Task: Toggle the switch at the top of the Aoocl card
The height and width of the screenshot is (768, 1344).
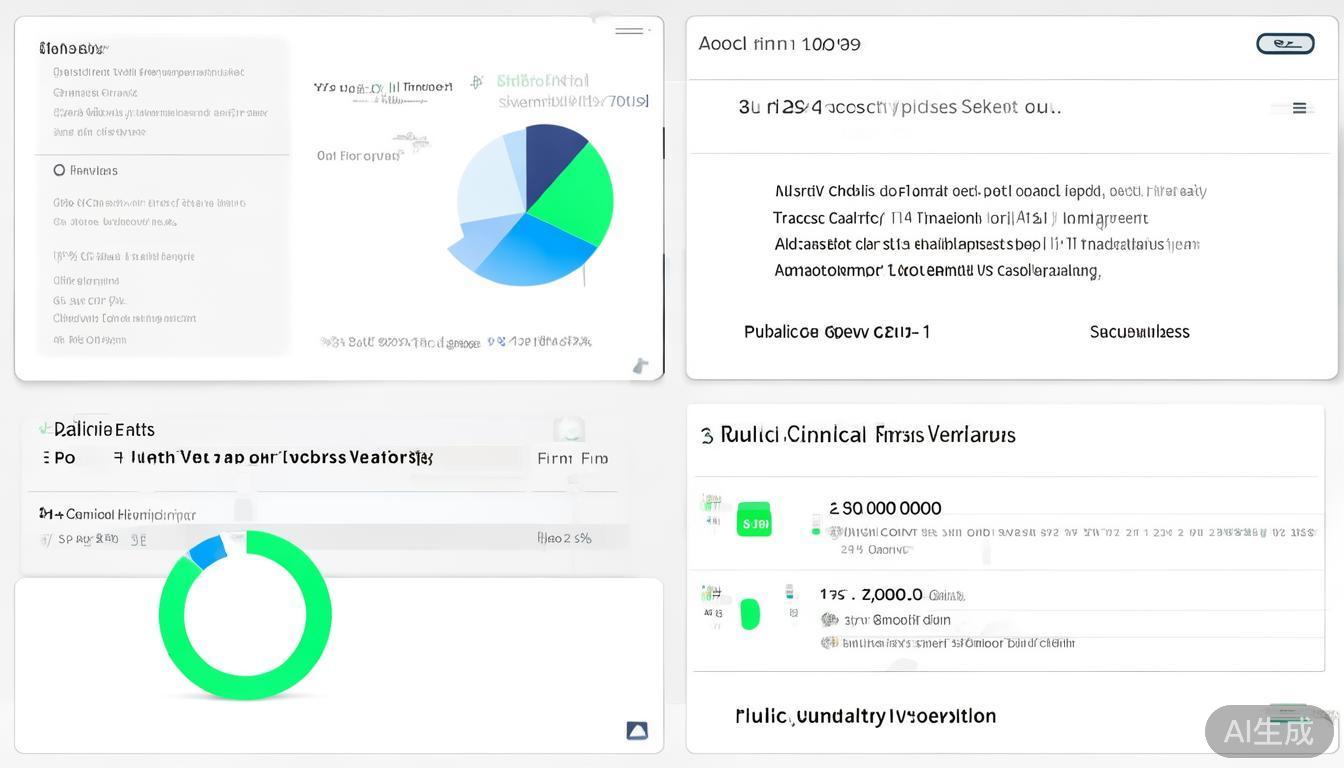Action: pos(1286,43)
